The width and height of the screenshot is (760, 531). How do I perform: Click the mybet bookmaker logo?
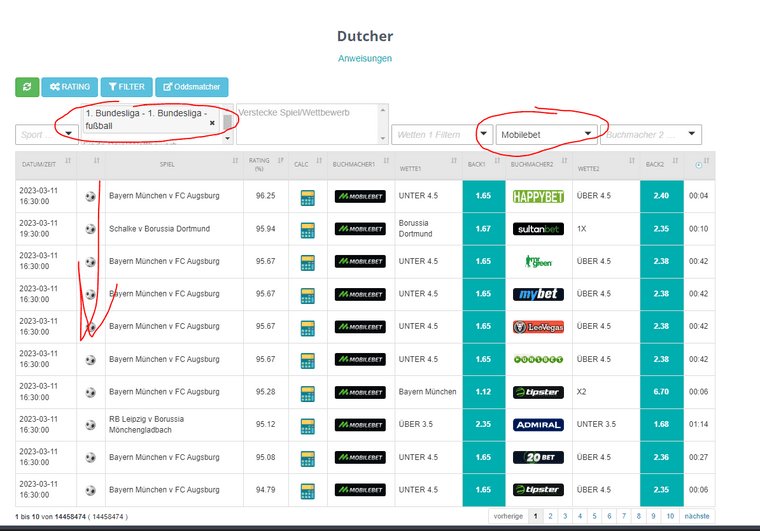(538, 294)
